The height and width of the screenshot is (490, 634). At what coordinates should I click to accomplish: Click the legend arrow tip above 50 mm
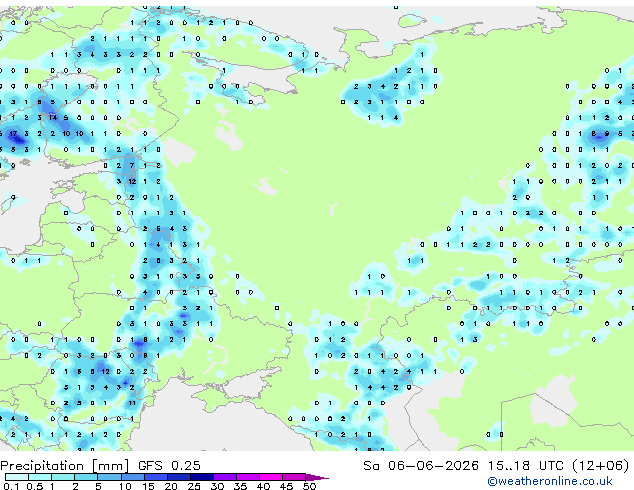point(317,477)
